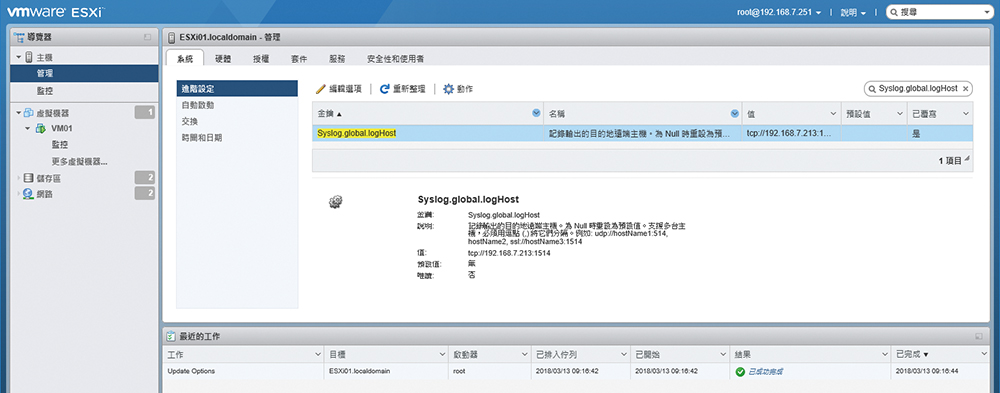Switch to the Licensing tab
1000x393 pixels.
pos(261,59)
